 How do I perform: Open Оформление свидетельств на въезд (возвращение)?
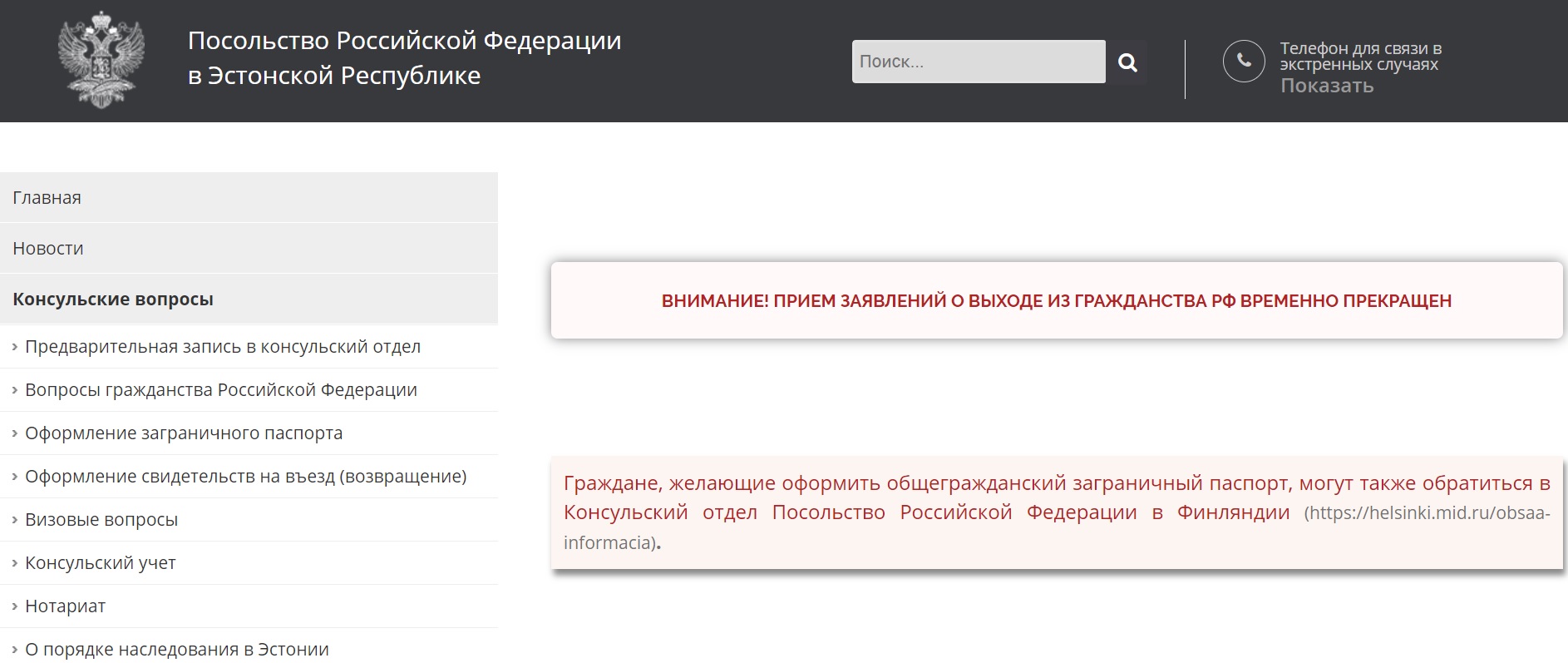coord(246,476)
